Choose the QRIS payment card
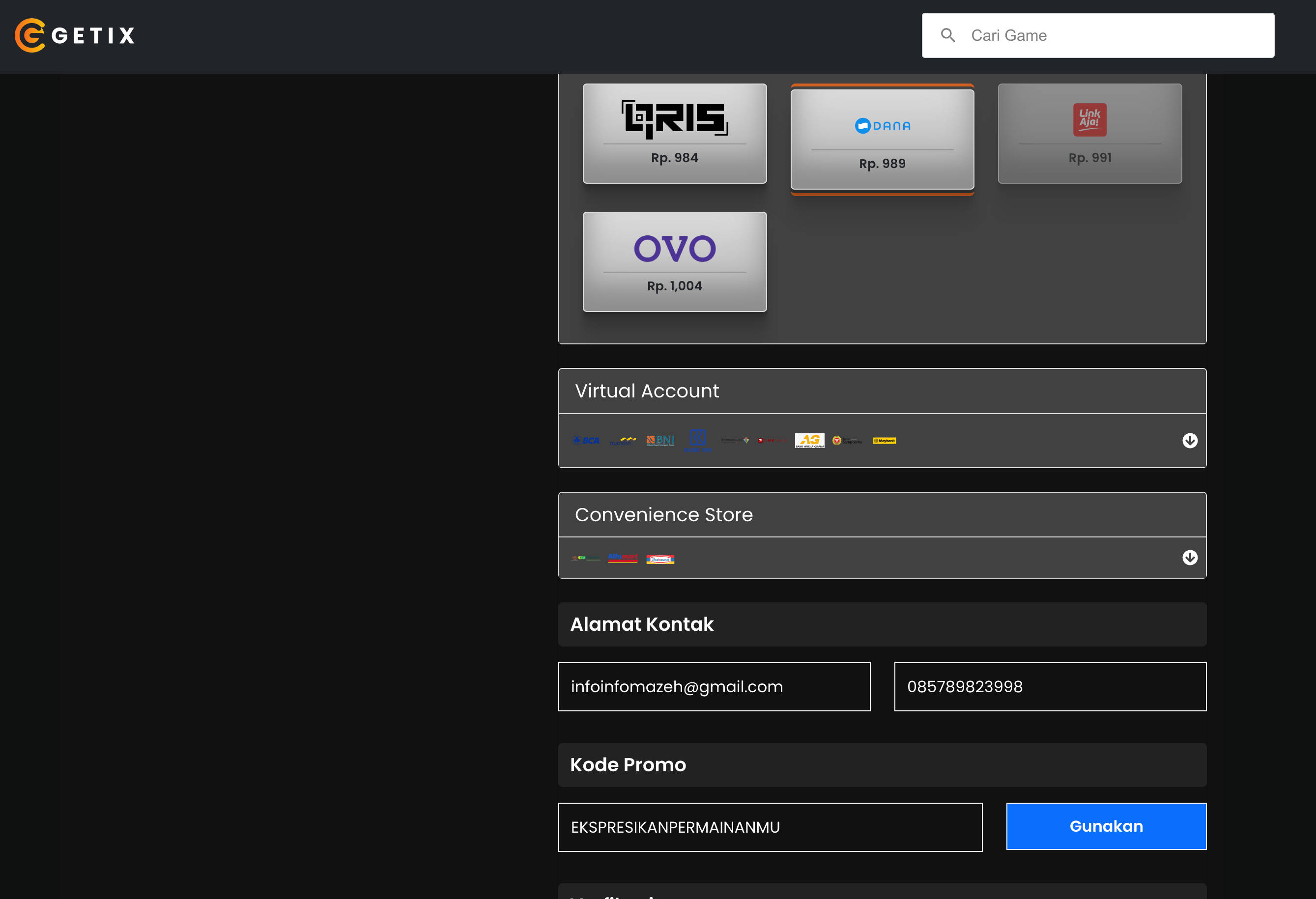 674,134
